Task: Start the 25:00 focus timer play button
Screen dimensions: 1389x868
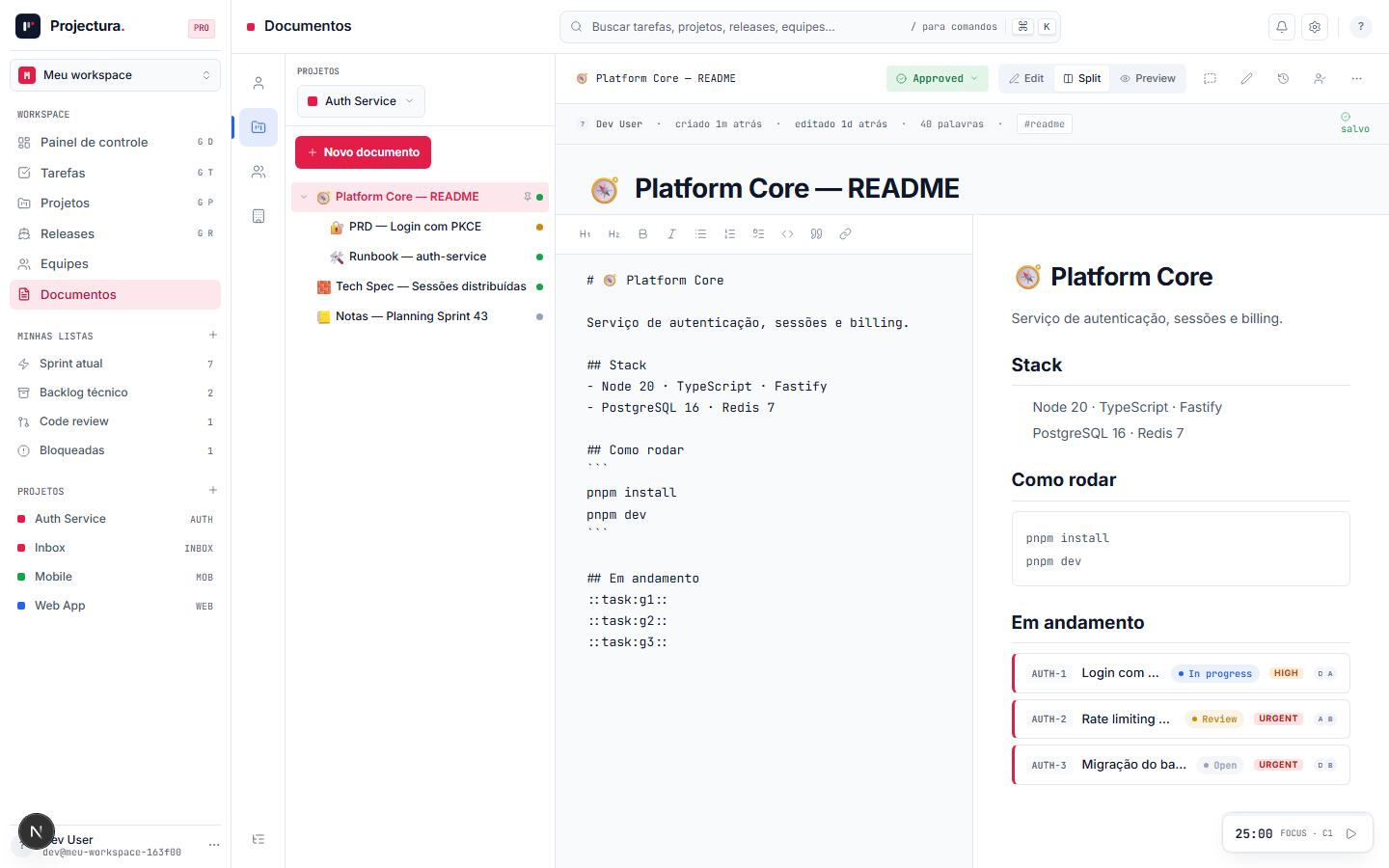Action: pyautogui.click(x=1351, y=833)
